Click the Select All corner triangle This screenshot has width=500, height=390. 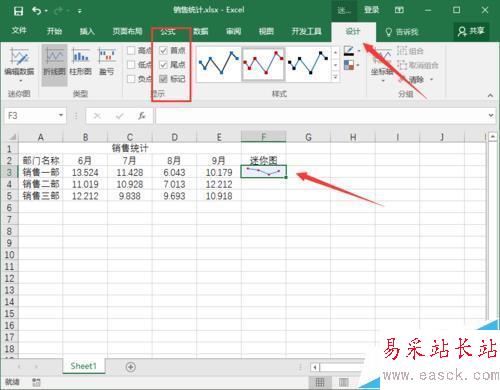pyautogui.click(x=12, y=137)
